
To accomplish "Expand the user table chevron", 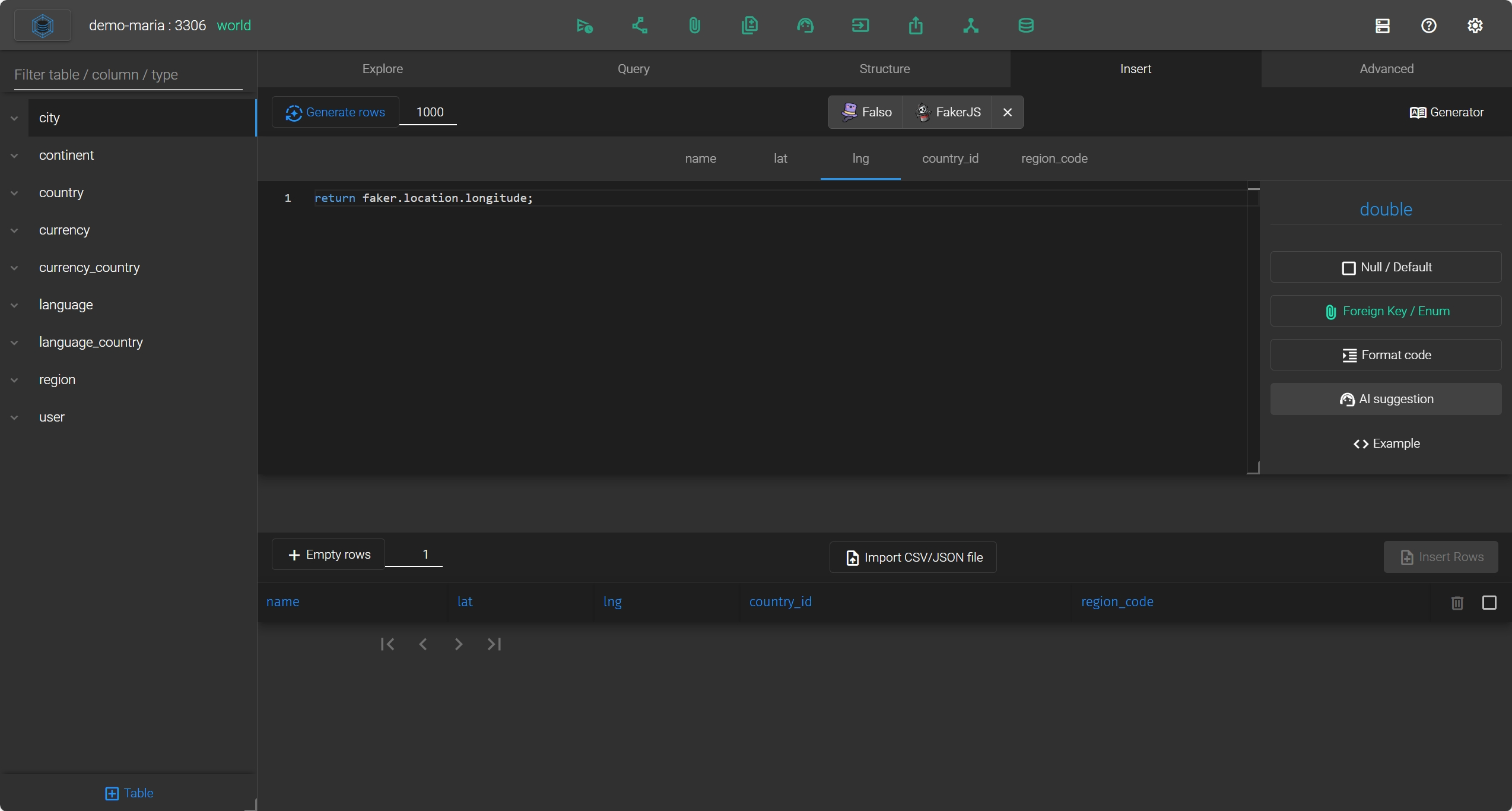I will coord(14,417).
